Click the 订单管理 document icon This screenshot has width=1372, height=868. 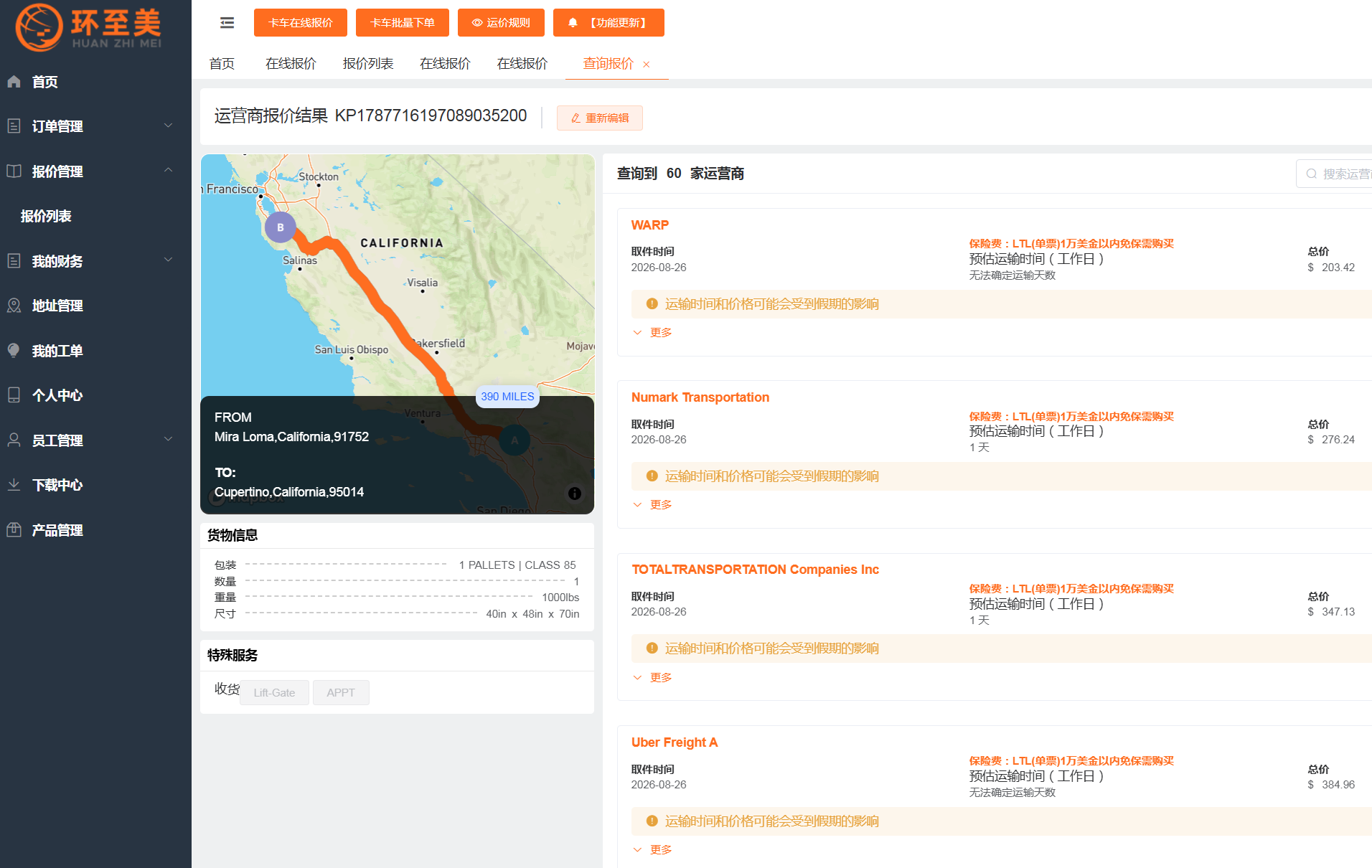[14, 126]
